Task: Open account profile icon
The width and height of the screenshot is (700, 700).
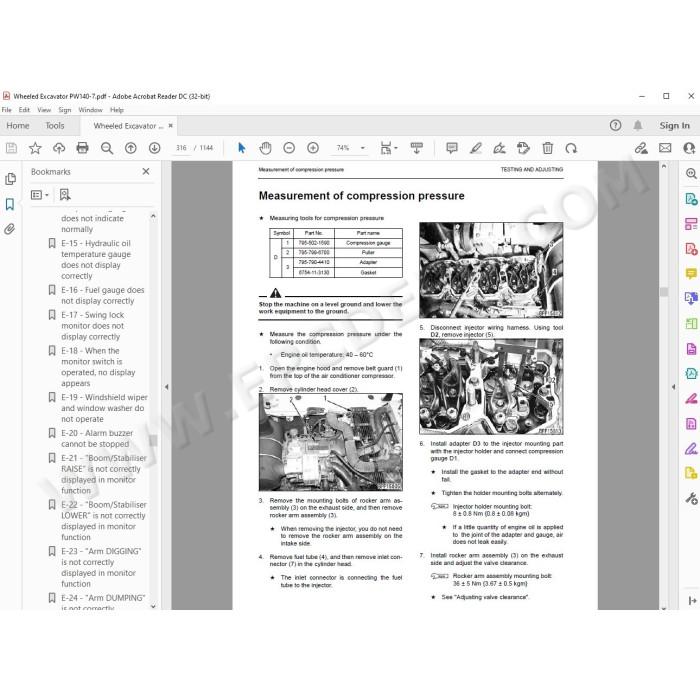Action: (x=689, y=148)
